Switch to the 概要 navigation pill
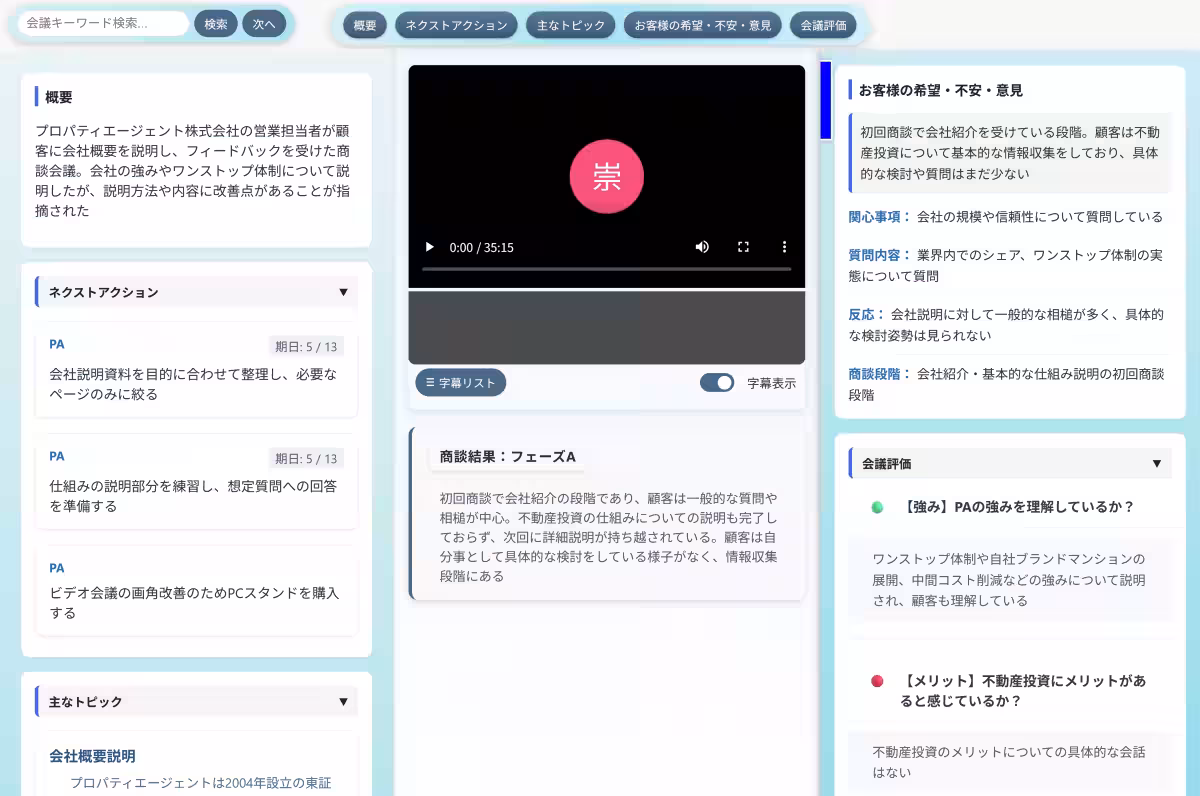 point(364,25)
